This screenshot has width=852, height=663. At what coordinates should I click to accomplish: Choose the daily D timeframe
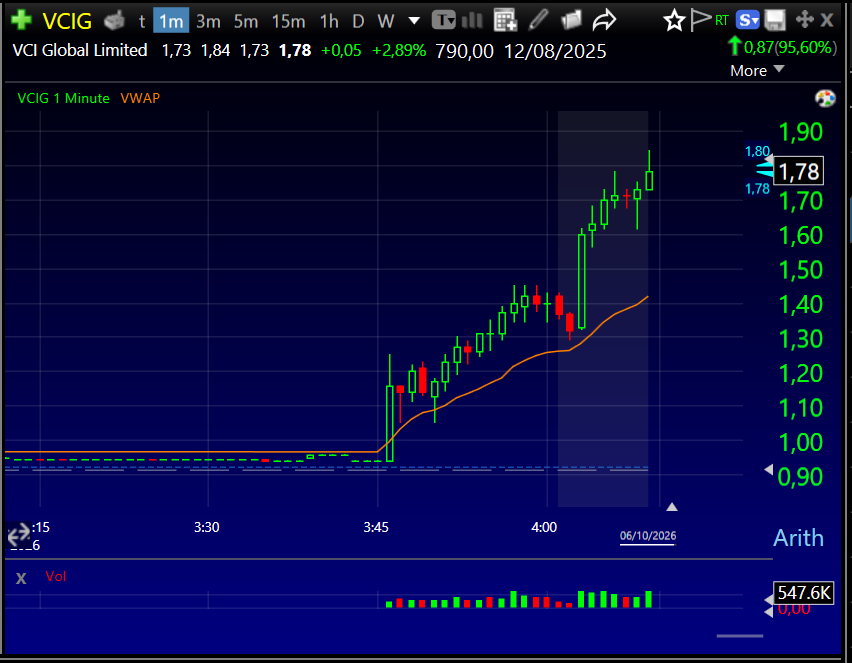(358, 21)
